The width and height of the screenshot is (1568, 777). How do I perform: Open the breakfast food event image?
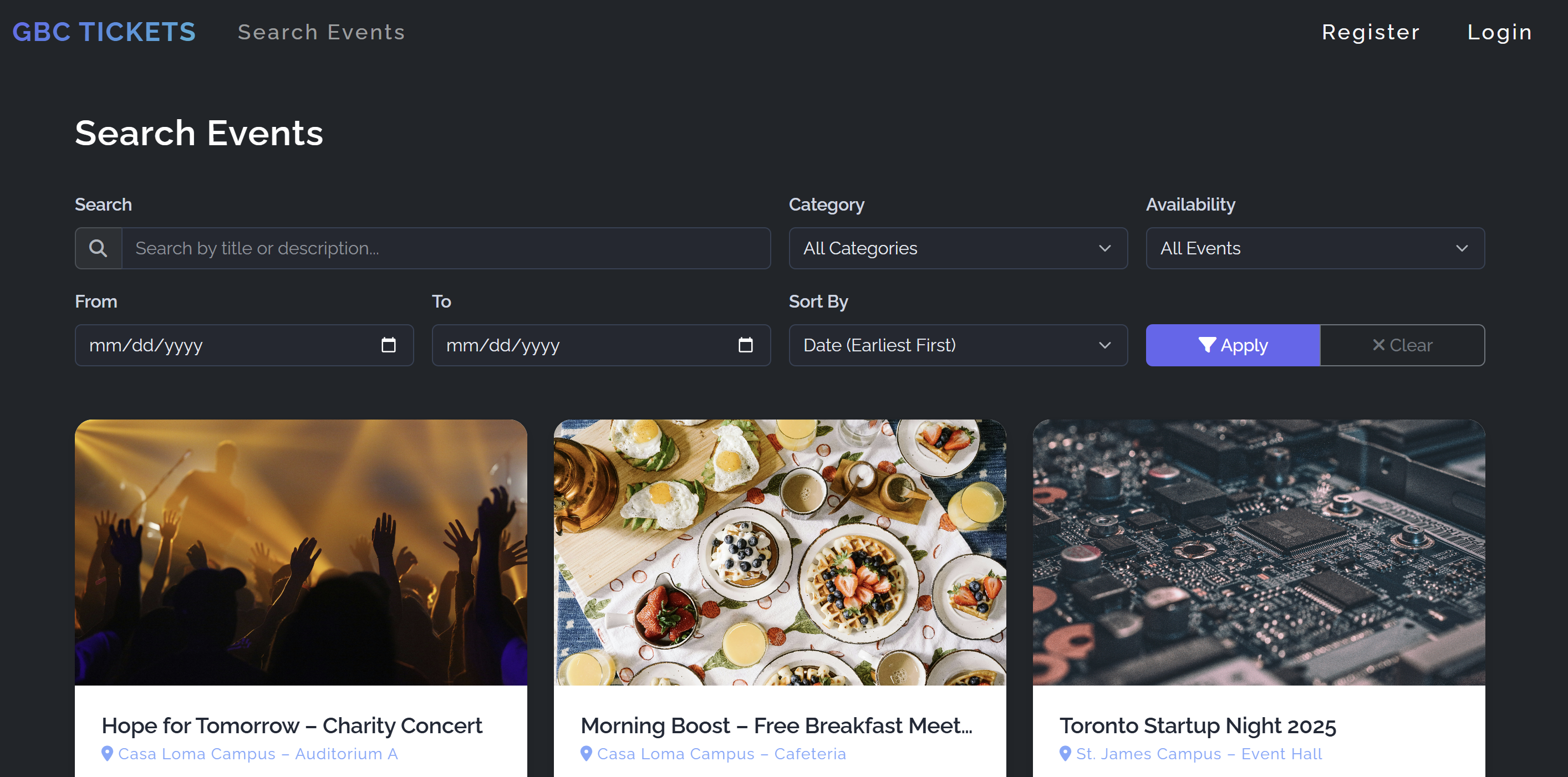[780, 552]
